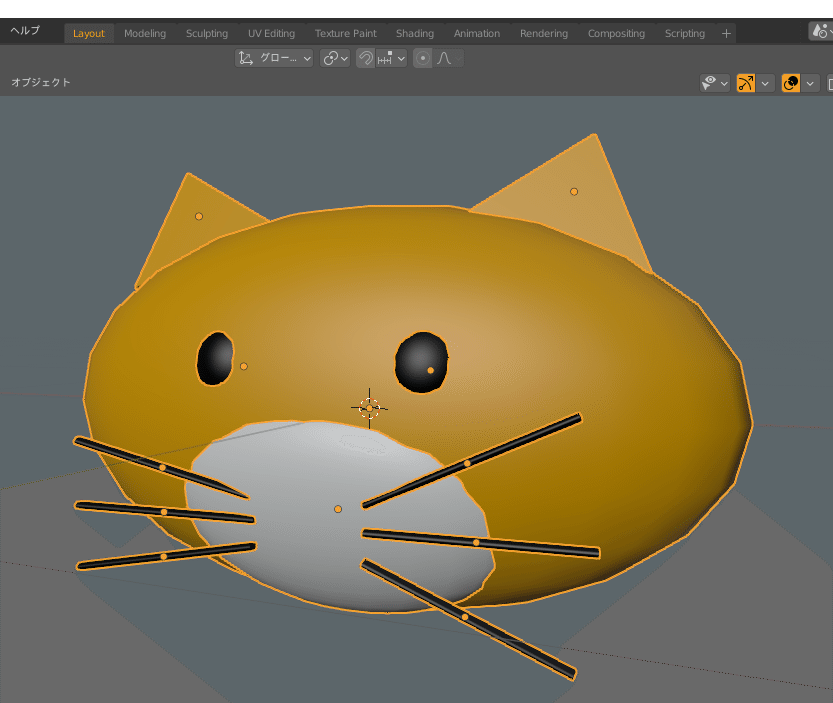Toggle the snapping magnet icon
The height and width of the screenshot is (703, 833).
pyautogui.click(x=366, y=58)
